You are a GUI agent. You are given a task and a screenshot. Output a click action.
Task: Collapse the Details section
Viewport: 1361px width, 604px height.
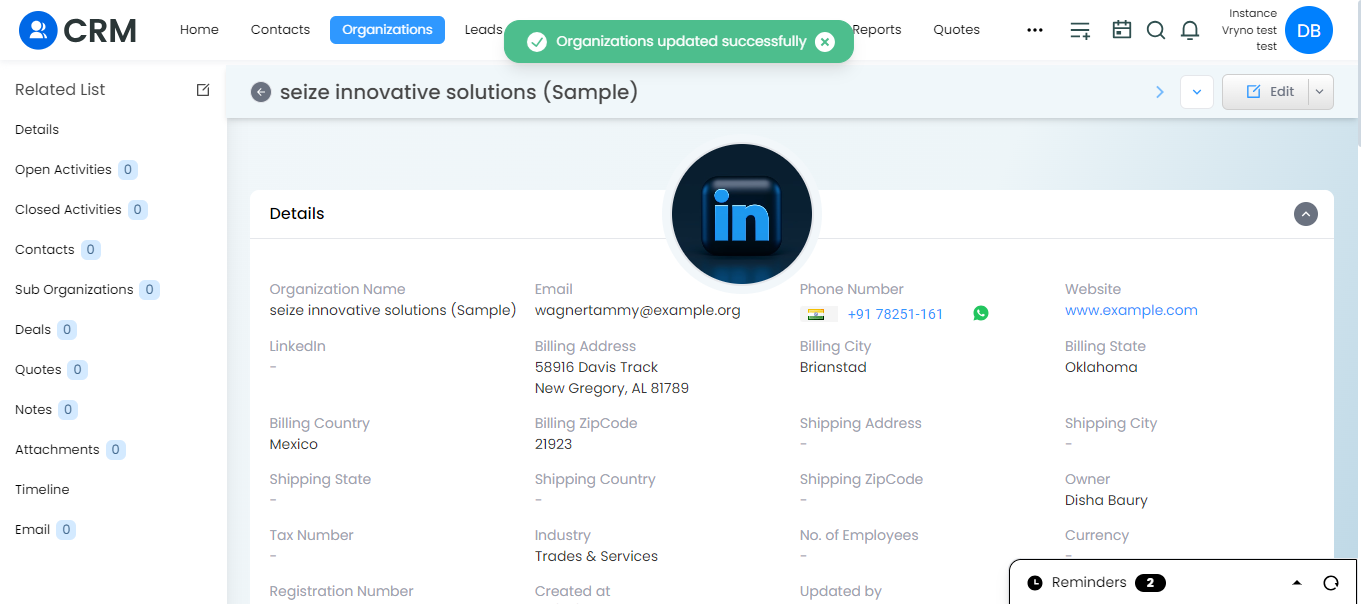click(1306, 214)
